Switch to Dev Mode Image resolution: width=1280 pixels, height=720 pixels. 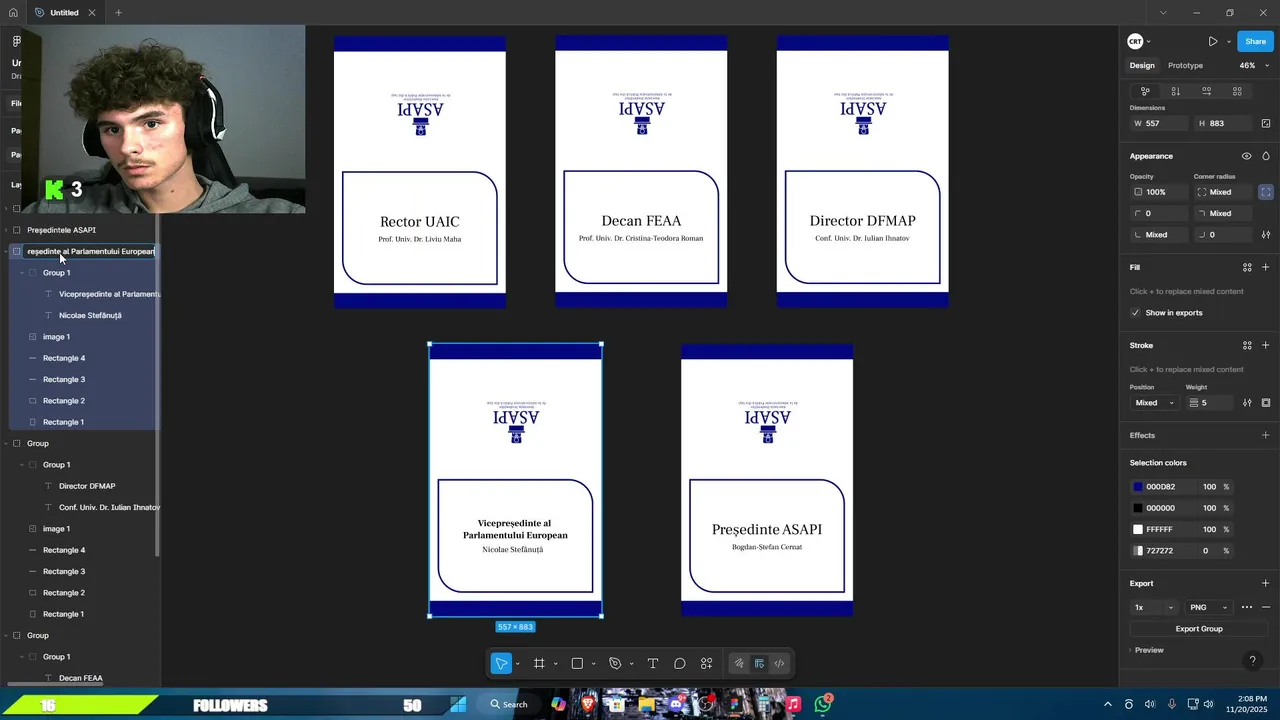(x=779, y=664)
